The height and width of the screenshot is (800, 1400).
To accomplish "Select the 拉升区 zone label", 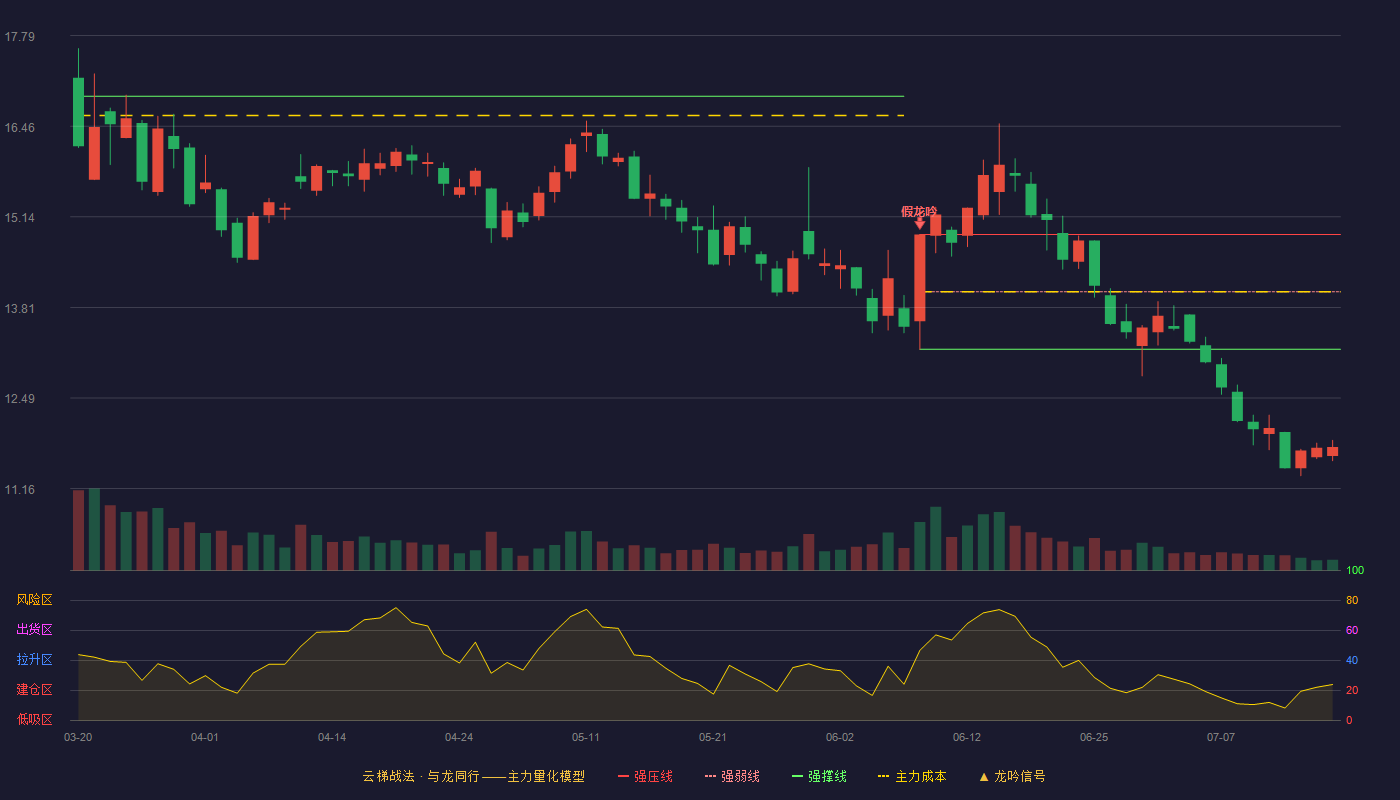I will [x=34, y=660].
